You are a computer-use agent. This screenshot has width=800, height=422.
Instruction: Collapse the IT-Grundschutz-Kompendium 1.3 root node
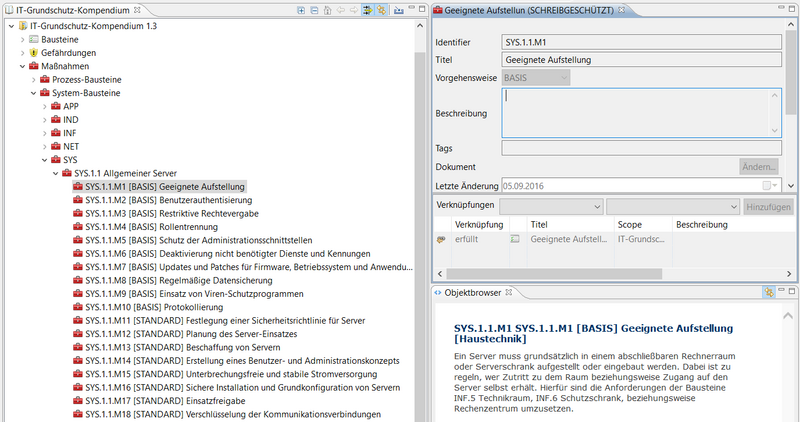(11, 26)
